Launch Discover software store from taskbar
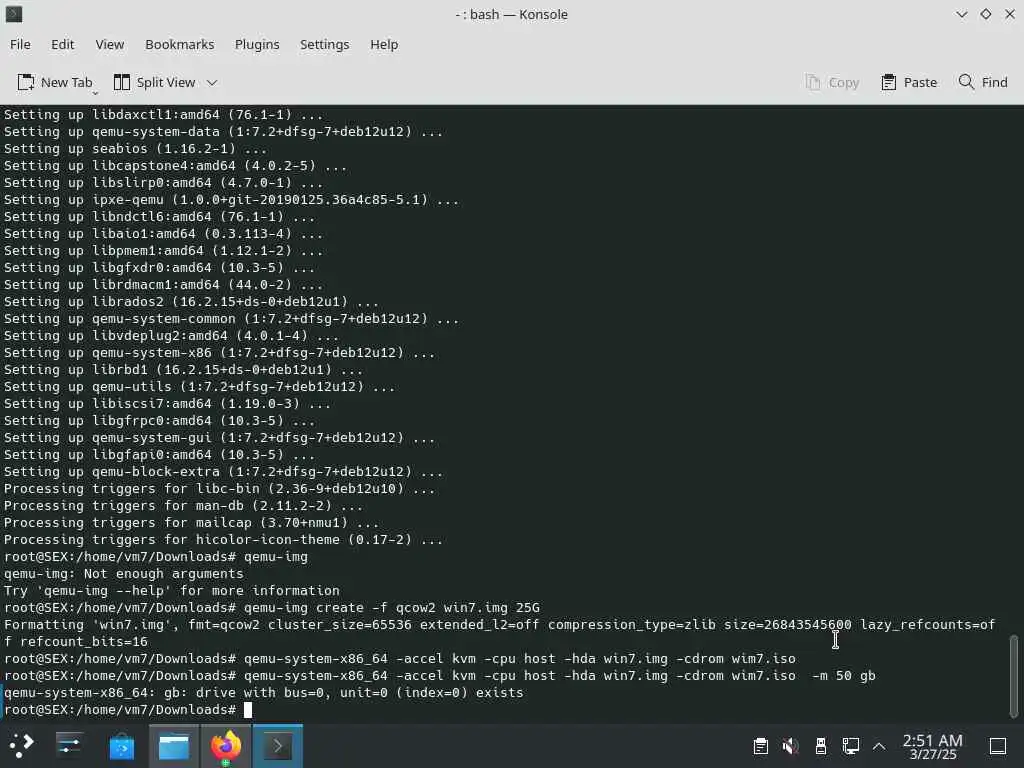 (x=121, y=746)
